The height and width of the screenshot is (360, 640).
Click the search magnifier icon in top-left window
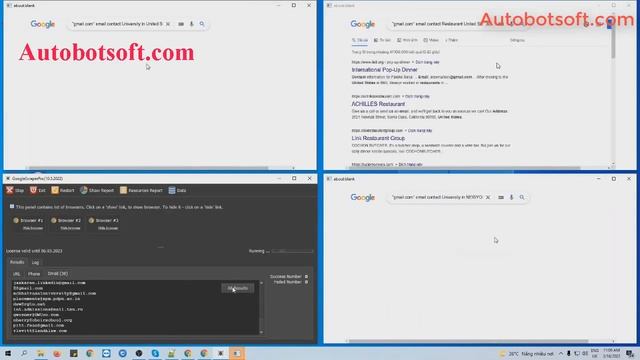click(x=202, y=24)
